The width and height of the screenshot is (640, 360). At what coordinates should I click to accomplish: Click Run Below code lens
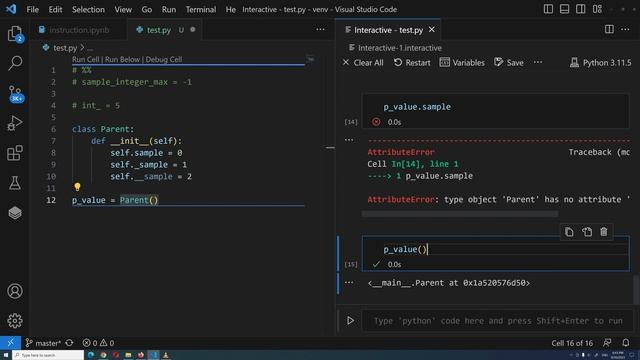pyautogui.click(x=122, y=59)
